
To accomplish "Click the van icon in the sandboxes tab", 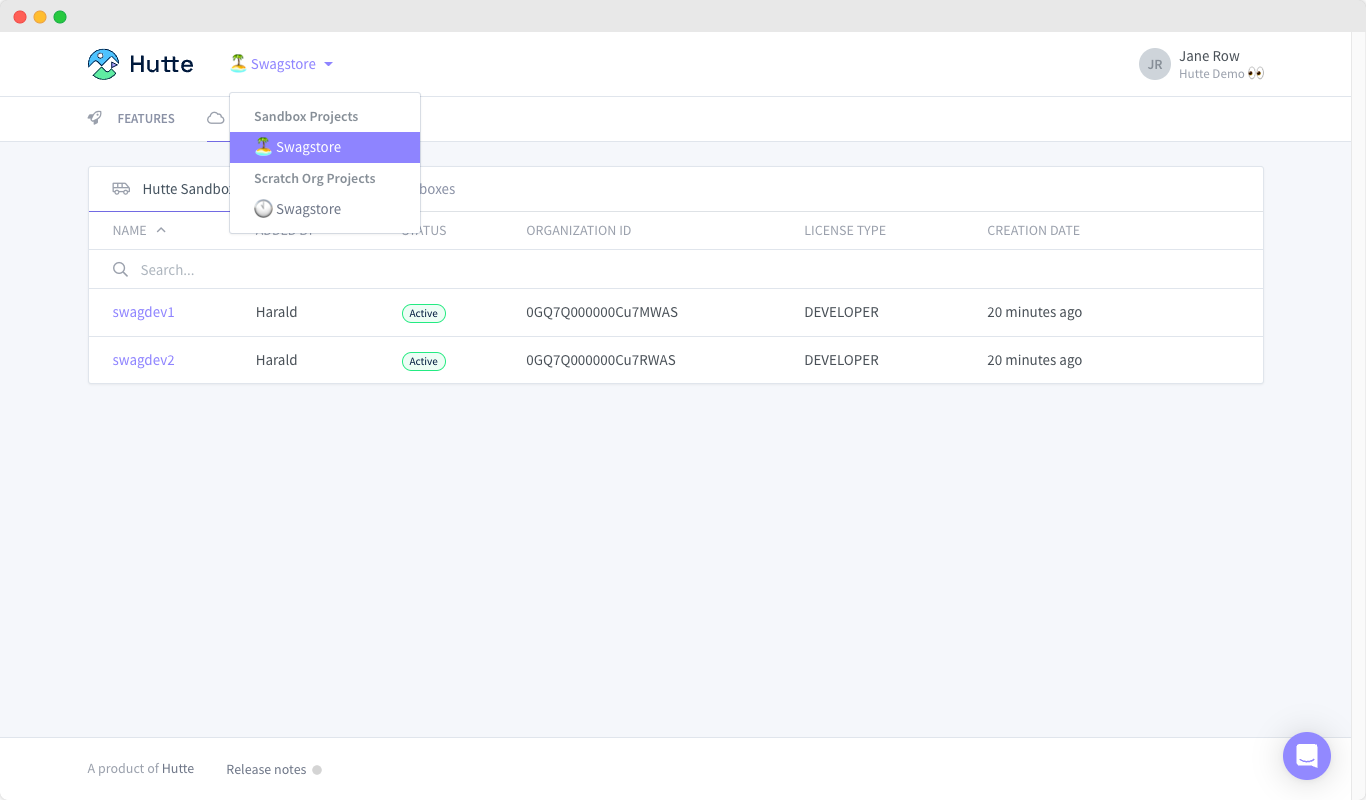I will click(x=121, y=189).
